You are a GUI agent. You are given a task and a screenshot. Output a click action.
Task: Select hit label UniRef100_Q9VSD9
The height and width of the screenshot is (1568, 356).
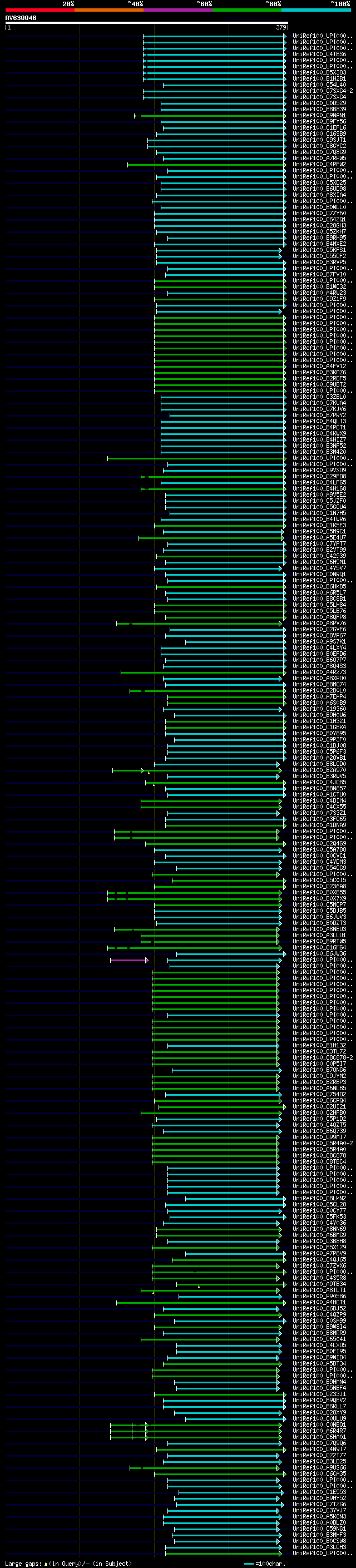[x=319, y=470]
